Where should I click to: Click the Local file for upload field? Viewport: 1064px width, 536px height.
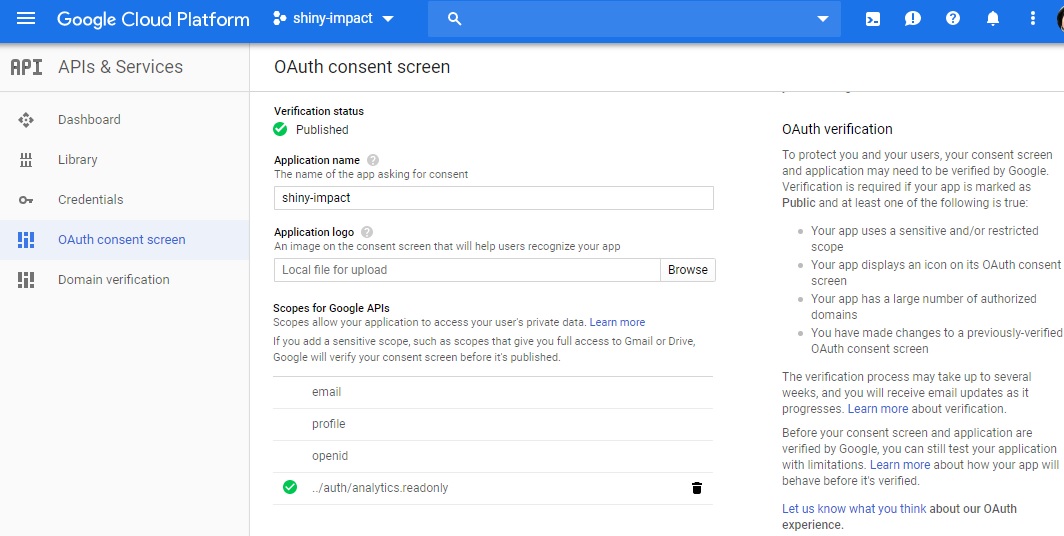click(x=467, y=269)
